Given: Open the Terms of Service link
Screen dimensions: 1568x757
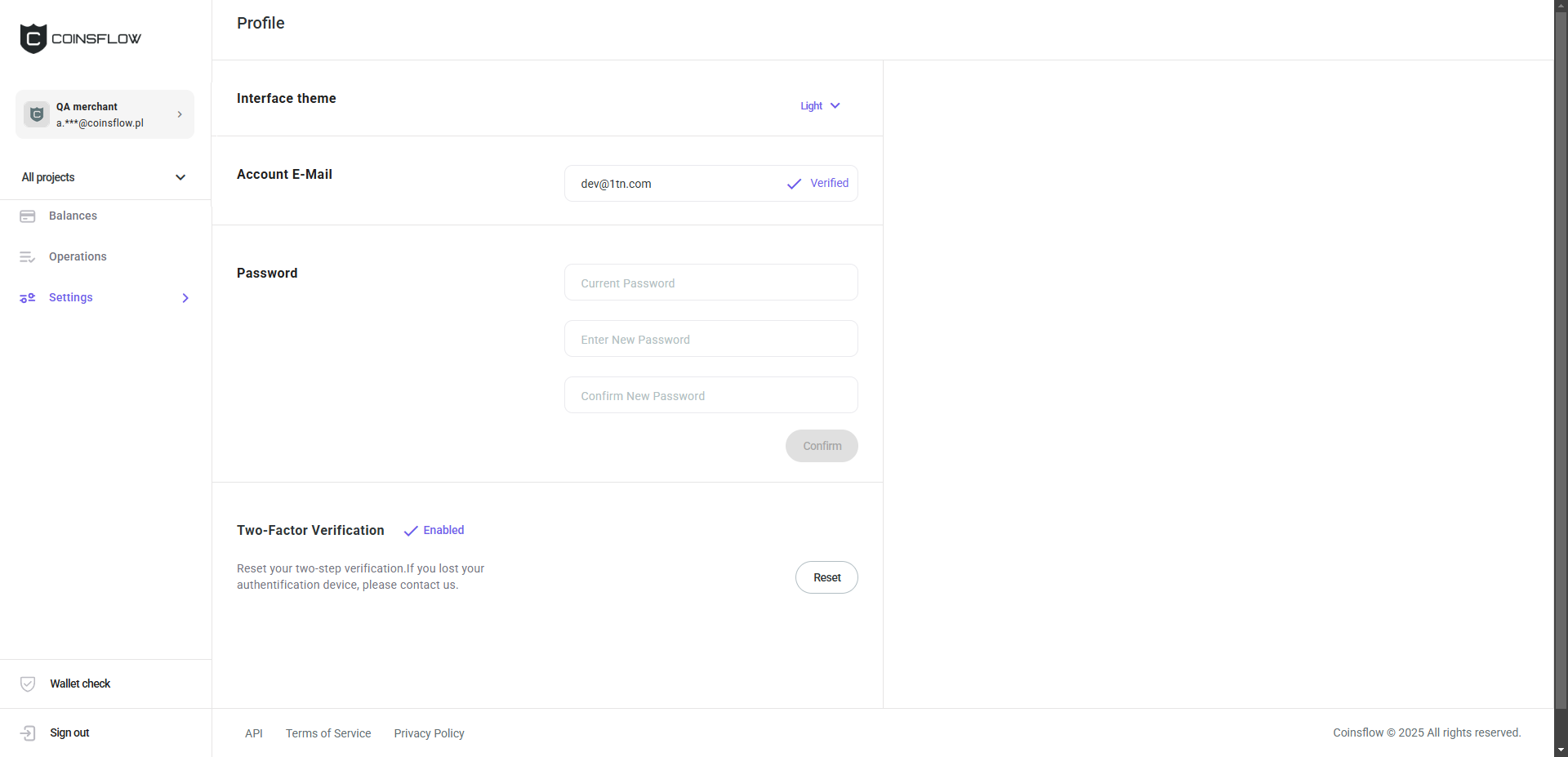Looking at the screenshot, I should pyautogui.click(x=328, y=733).
